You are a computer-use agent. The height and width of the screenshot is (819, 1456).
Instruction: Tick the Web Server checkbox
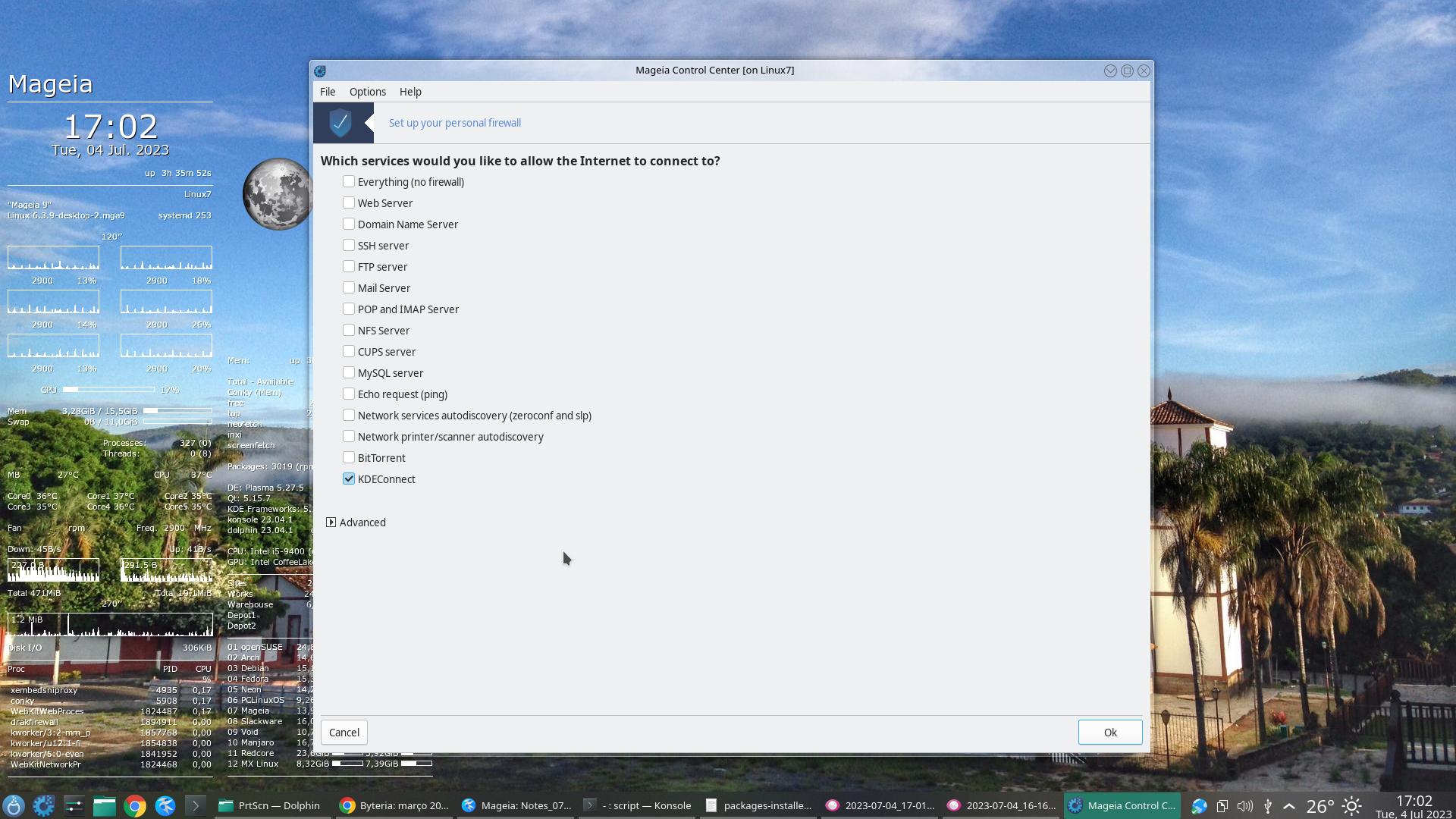[x=349, y=202]
